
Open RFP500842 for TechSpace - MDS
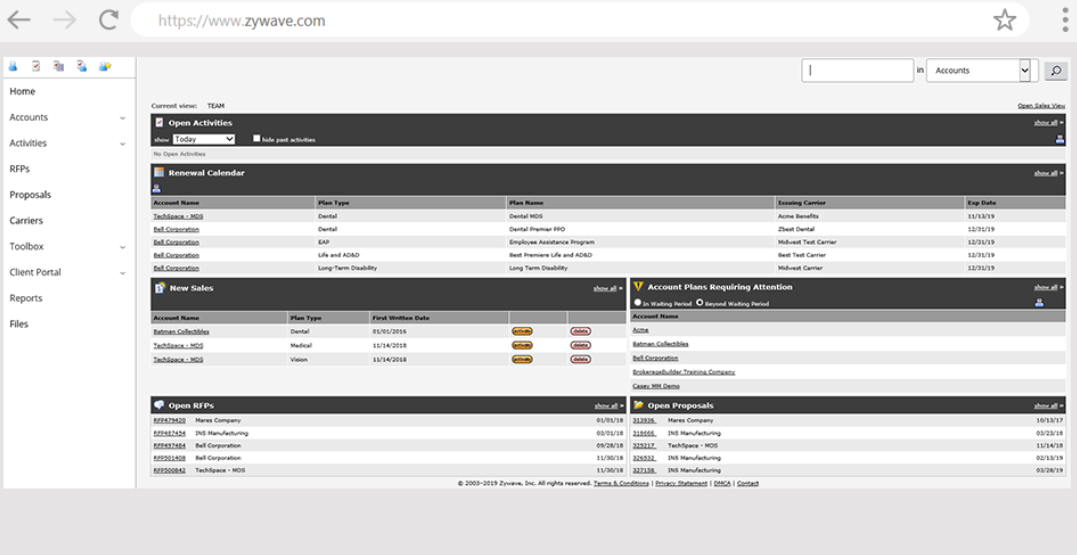coord(169,471)
